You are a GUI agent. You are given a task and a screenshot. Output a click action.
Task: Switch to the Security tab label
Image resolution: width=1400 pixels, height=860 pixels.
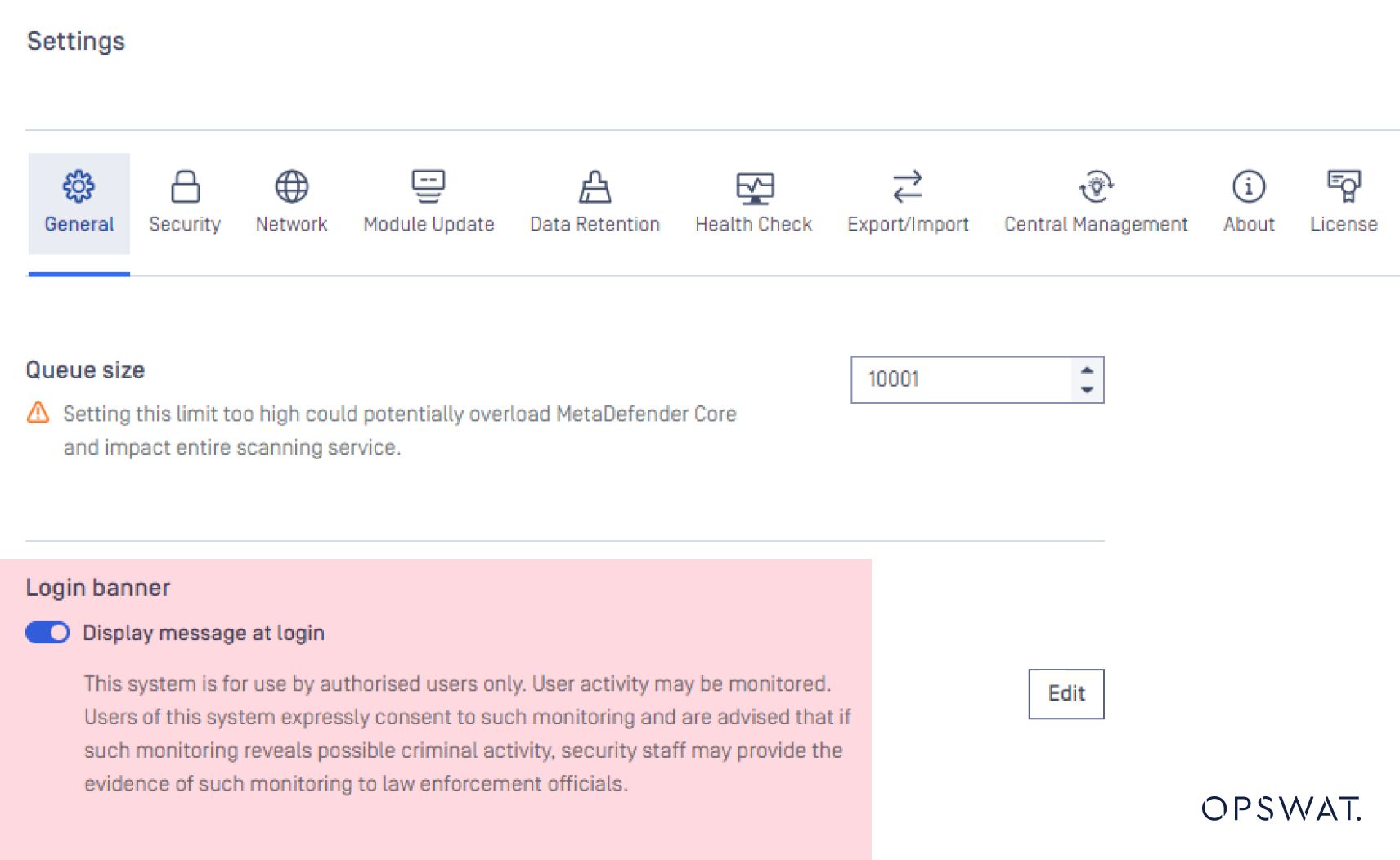pyautogui.click(x=185, y=224)
